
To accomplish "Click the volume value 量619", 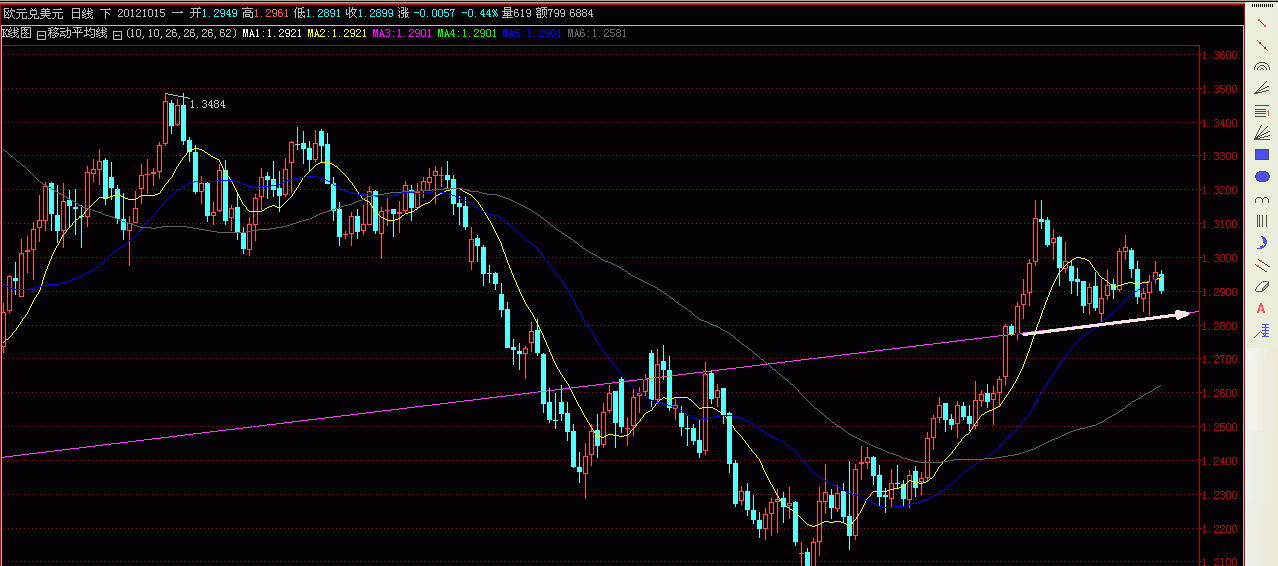I will [516, 13].
